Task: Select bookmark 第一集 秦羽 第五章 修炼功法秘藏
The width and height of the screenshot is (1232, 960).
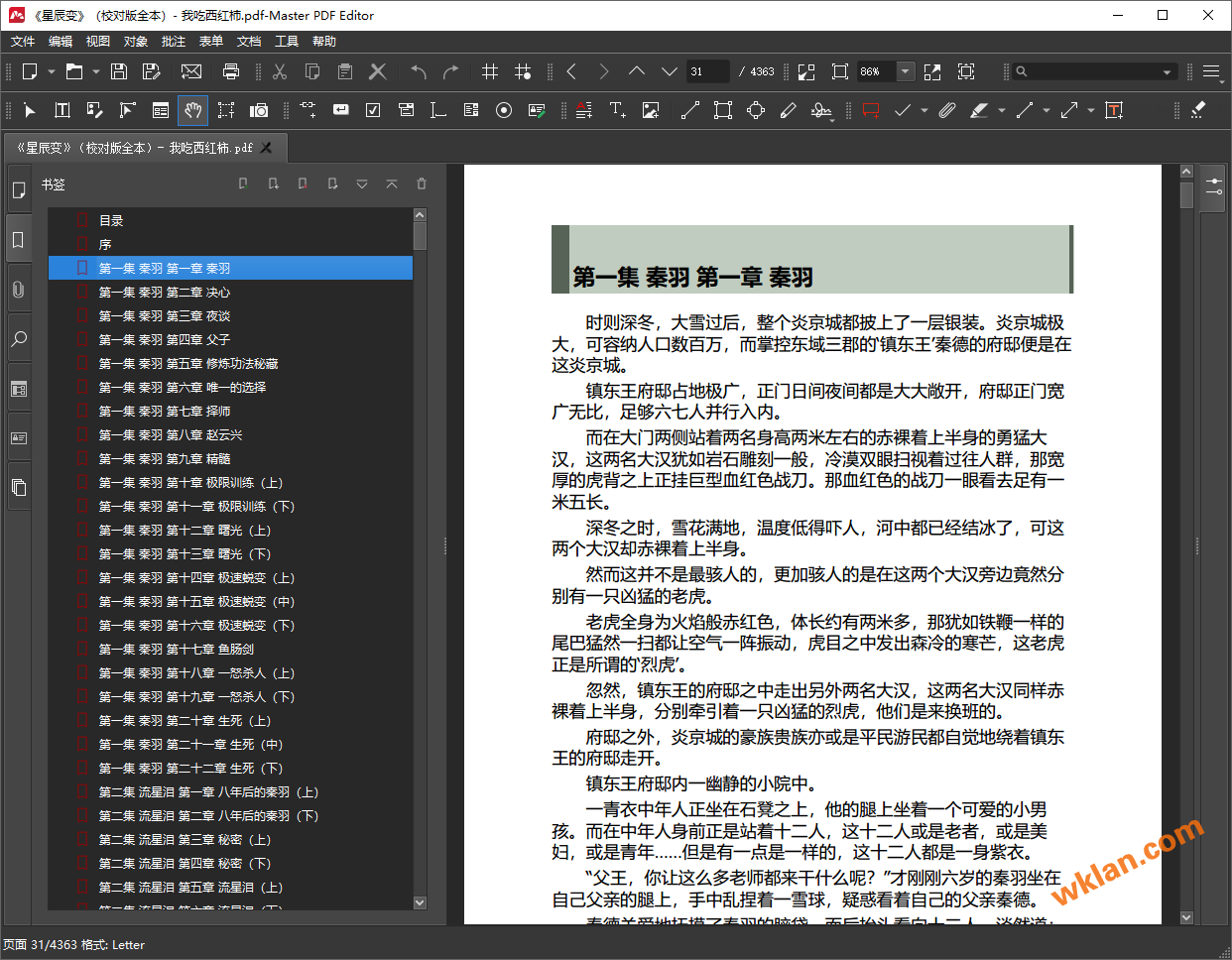Action: pos(187,364)
